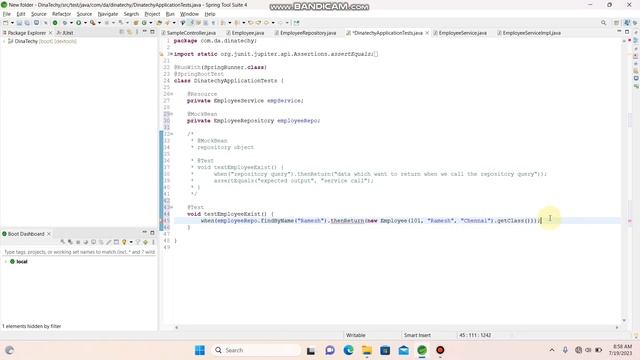Click the open console icon in Boot Dashboard
Image resolution: width=640 pixels, height=360 pixels.
coord(93,242)
